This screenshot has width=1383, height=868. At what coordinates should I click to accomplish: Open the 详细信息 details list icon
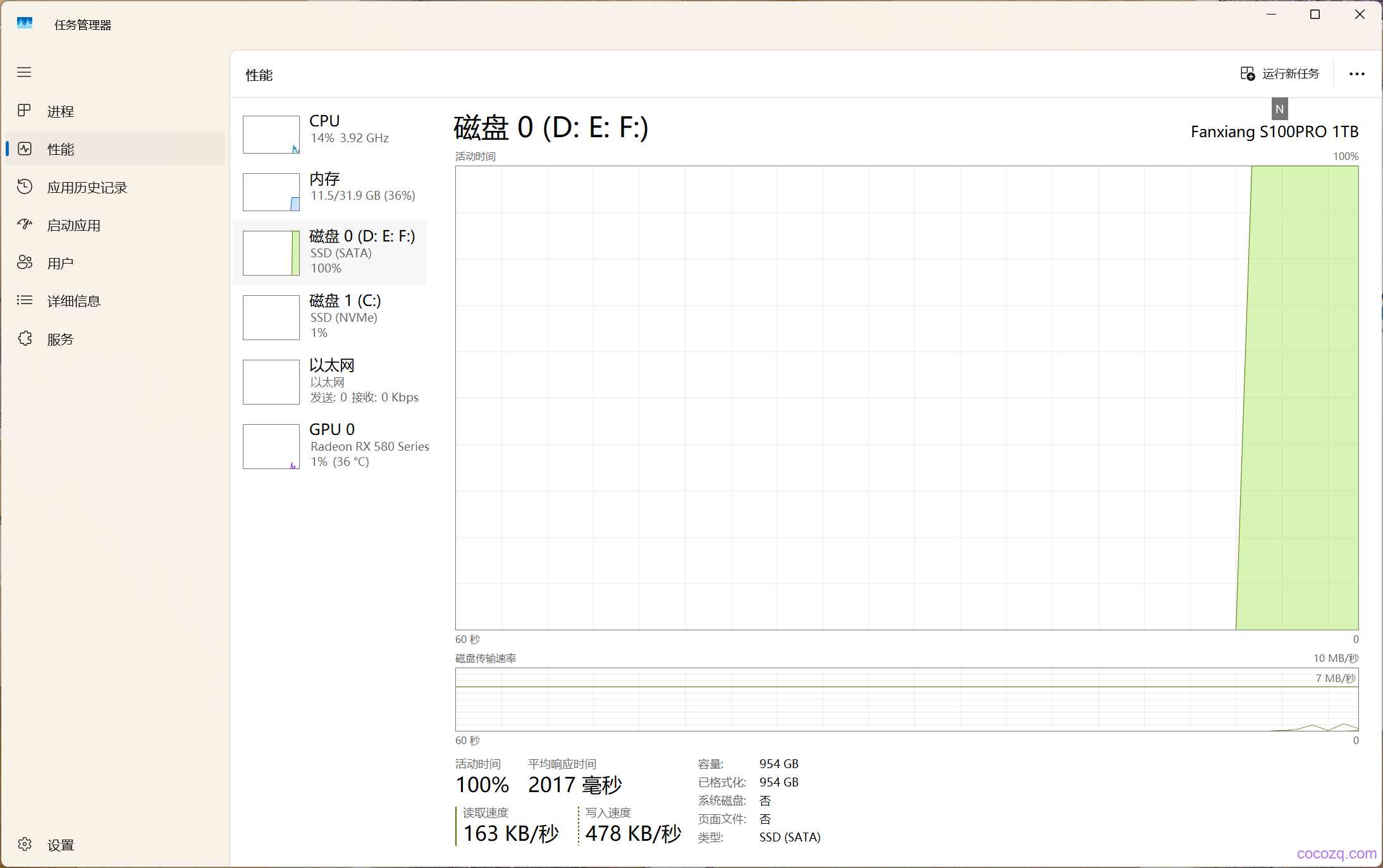click(25, 300)
